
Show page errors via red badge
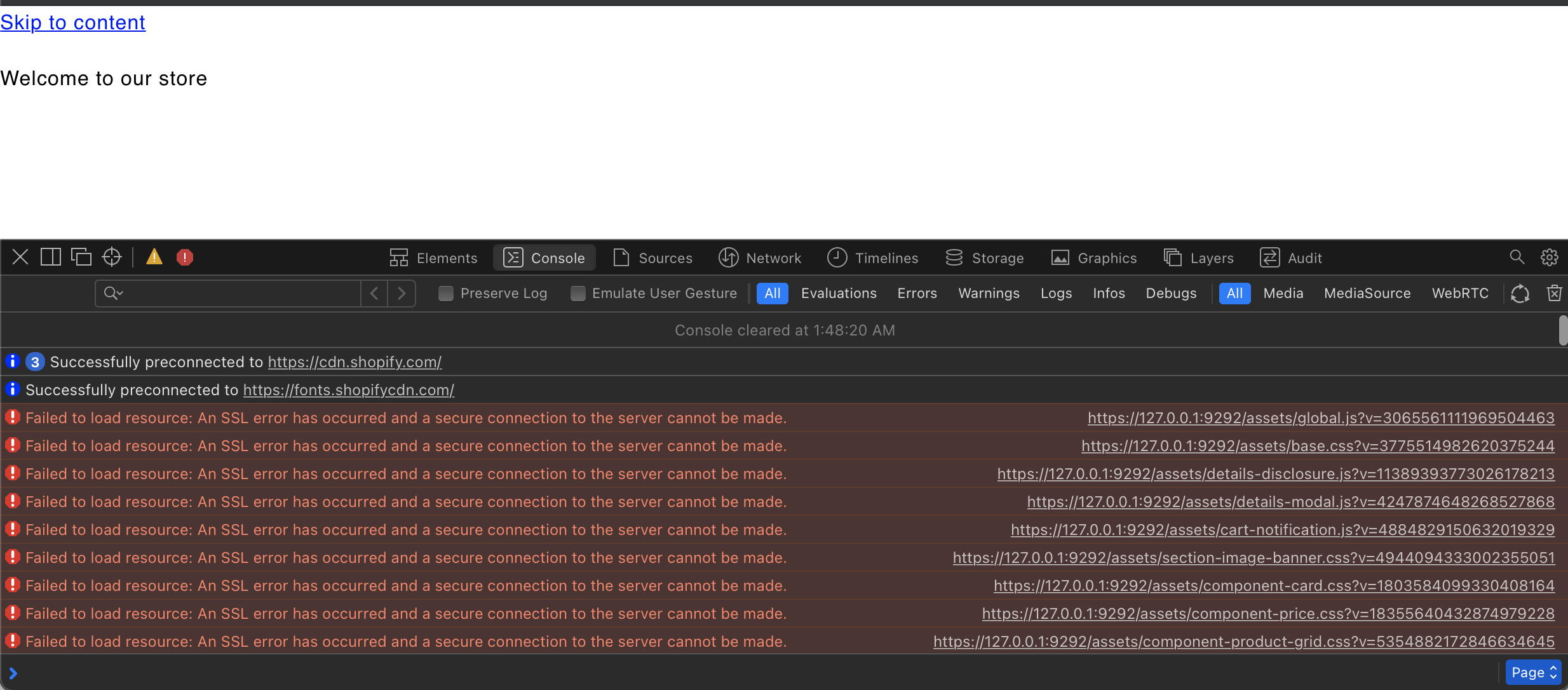(185, 257)
